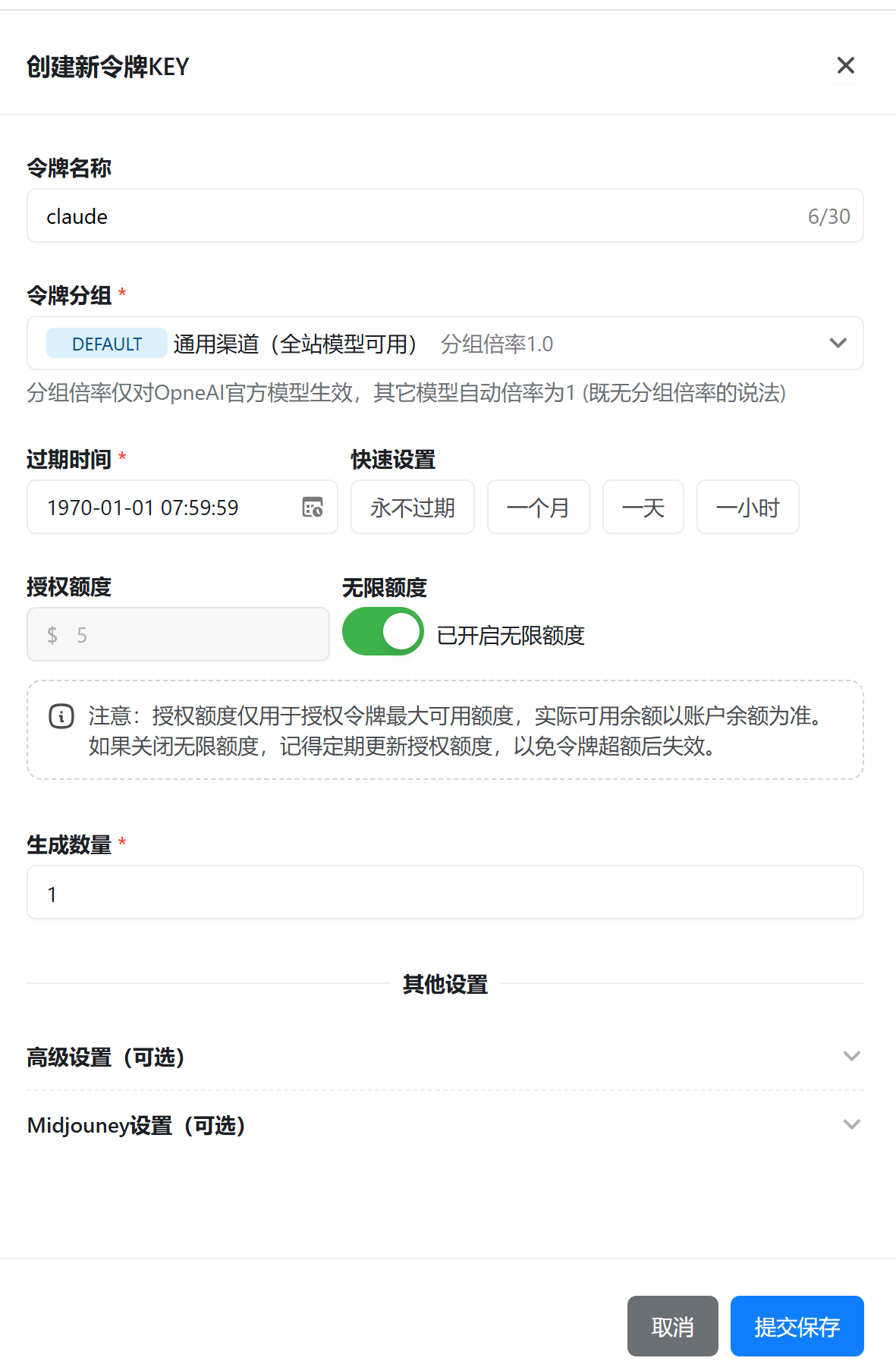
Task: Disable the 无限额度 unlimited quota switch
Action: [x=383, y=630]
